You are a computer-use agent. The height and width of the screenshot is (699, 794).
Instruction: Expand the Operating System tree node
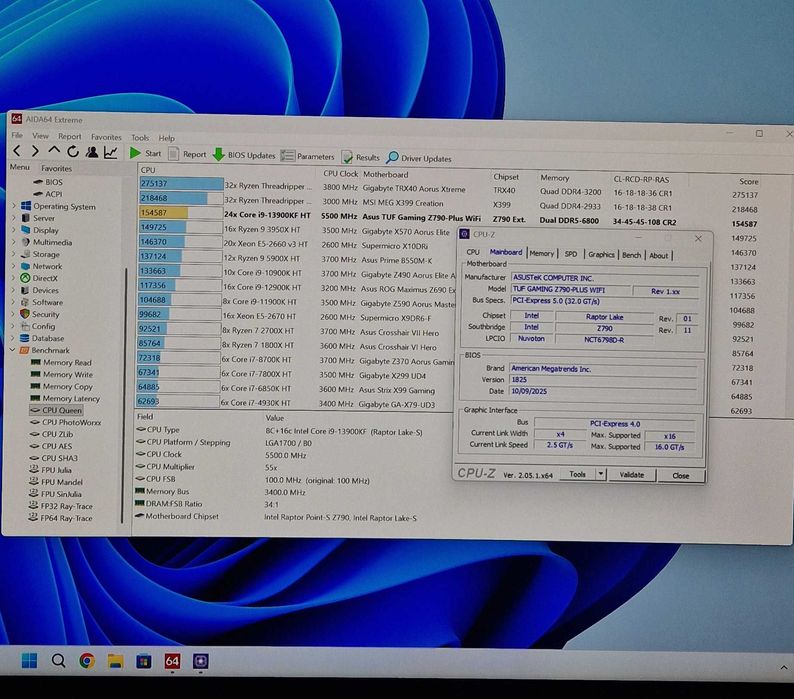[14, 206]
